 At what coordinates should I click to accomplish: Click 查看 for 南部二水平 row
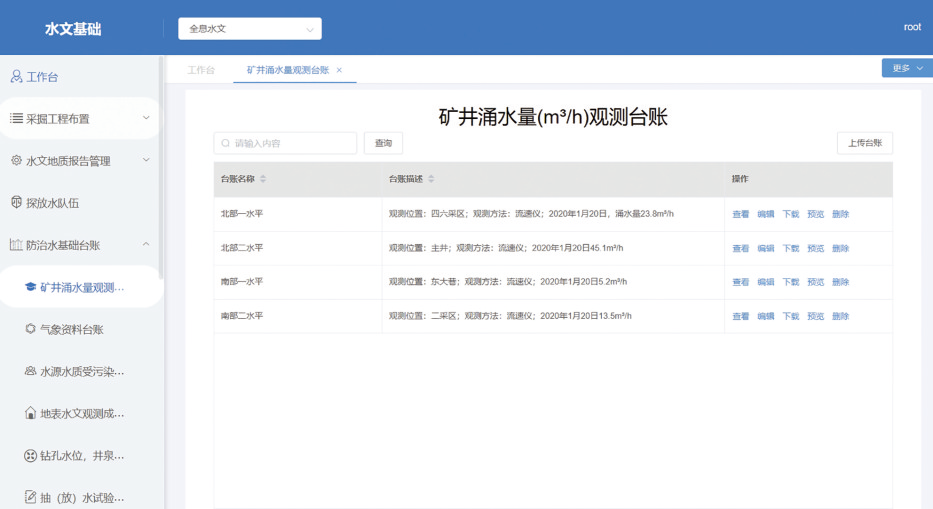click(x=740, y=316)
